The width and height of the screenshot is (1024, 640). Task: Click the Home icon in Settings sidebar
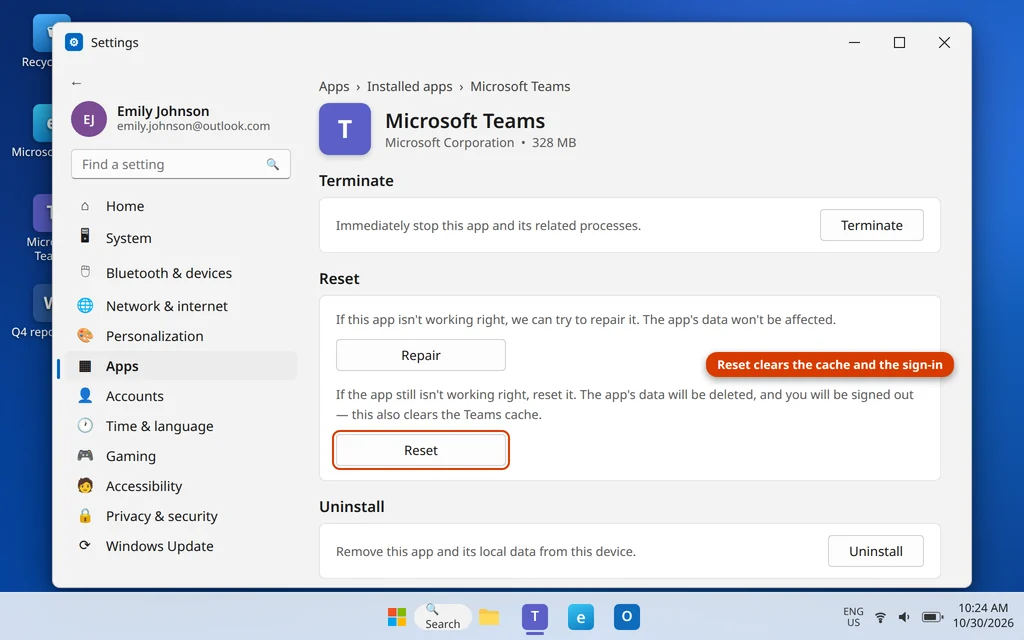click(85, 206)
